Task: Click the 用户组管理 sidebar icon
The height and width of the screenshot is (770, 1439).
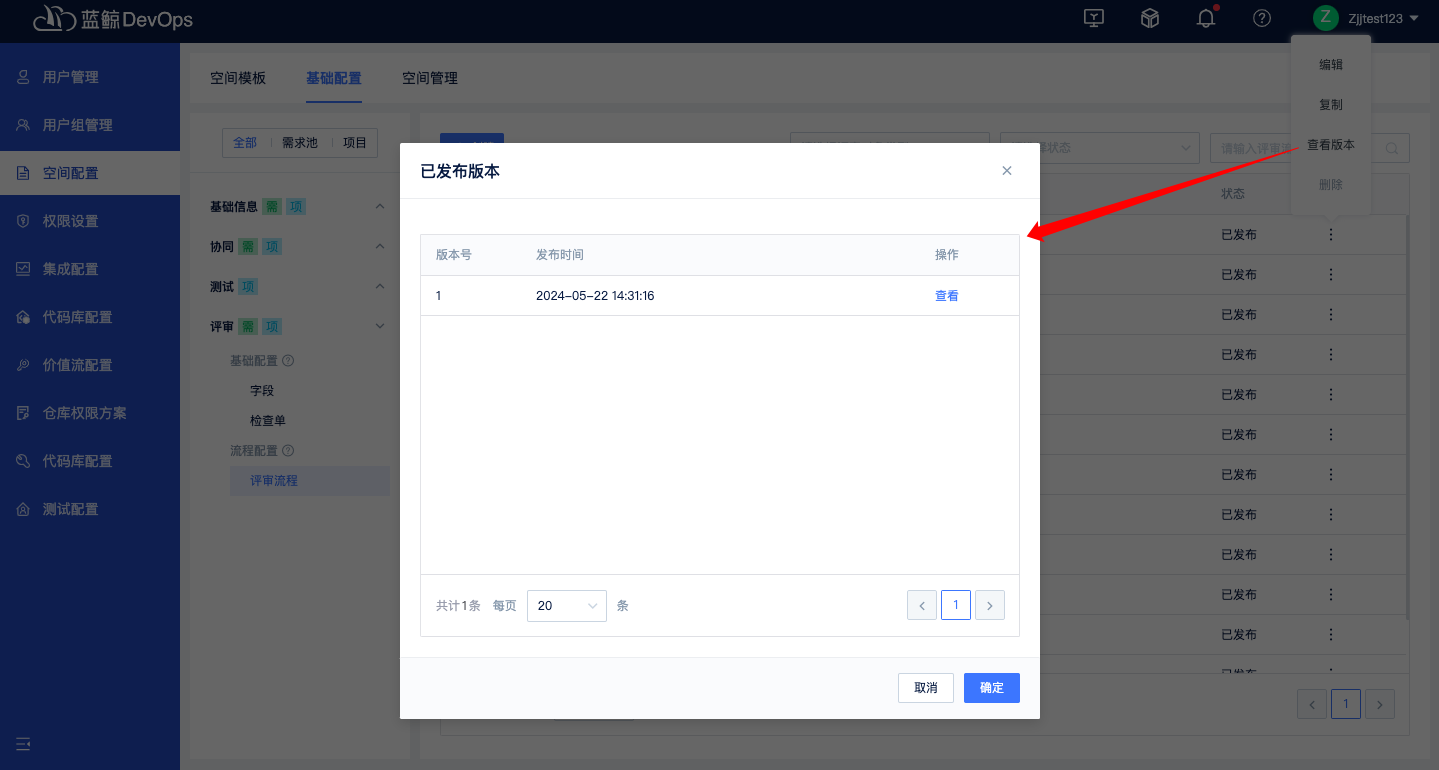Action: pyautogui.click(x=23, y=125)
